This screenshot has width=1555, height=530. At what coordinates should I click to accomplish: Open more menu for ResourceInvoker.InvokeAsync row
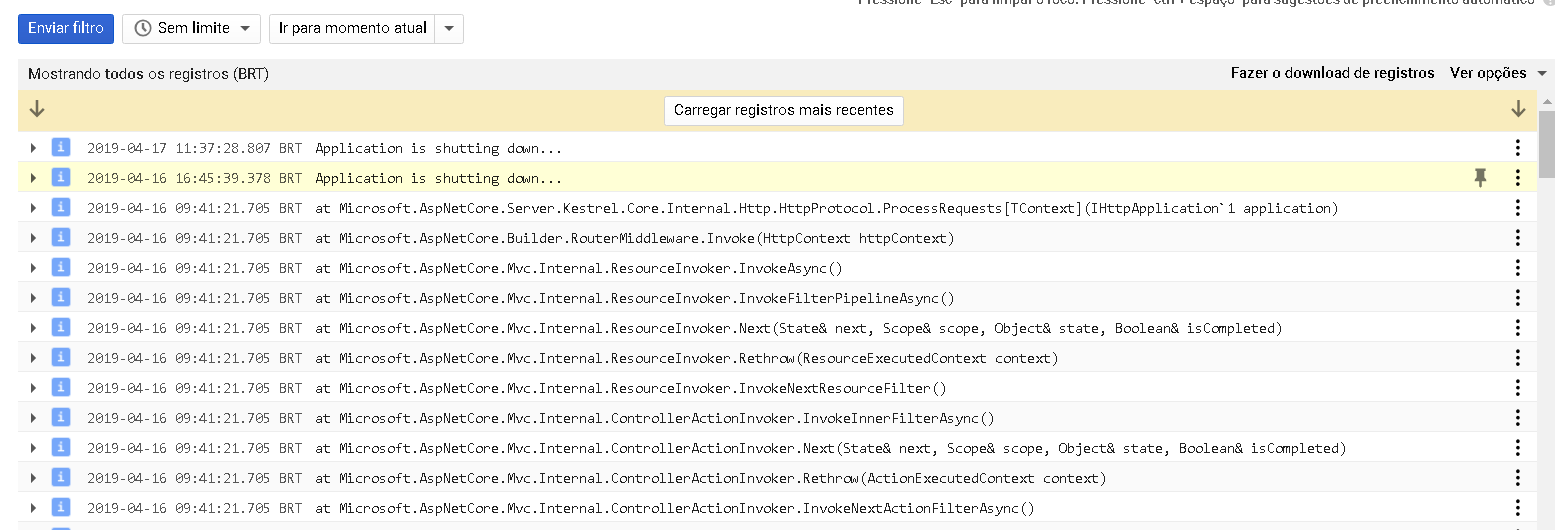[x=1518, y=268]
